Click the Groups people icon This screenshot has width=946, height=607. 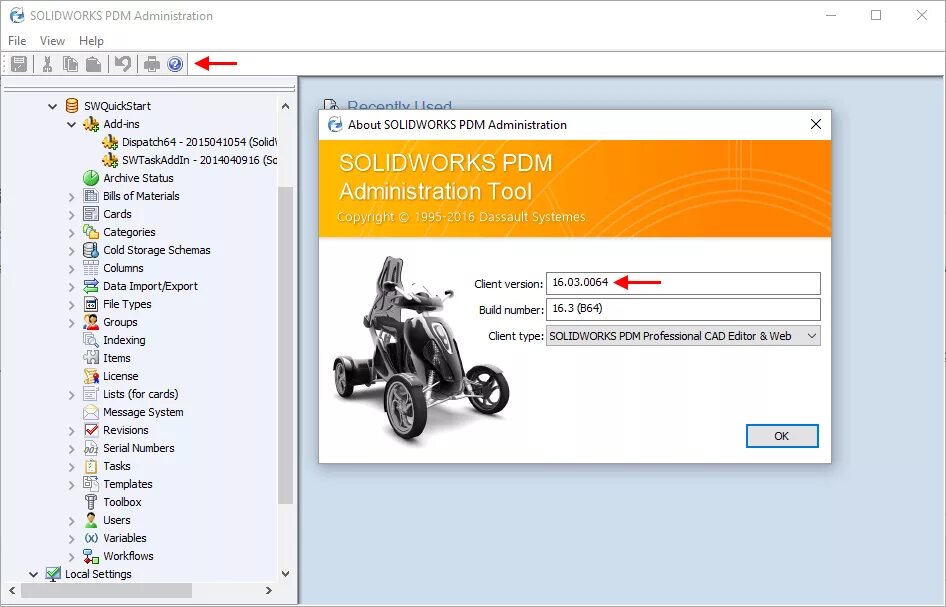(91, 322)
